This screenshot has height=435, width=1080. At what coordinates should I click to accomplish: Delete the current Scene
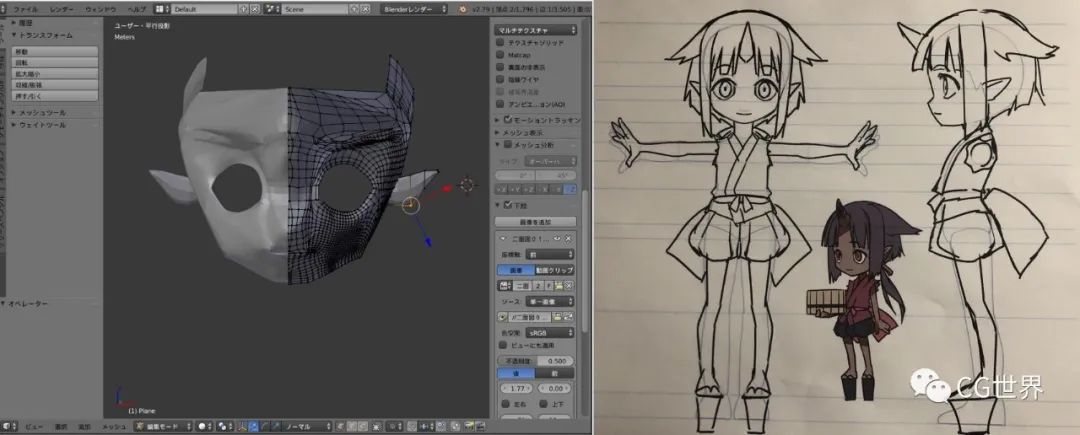364,9
